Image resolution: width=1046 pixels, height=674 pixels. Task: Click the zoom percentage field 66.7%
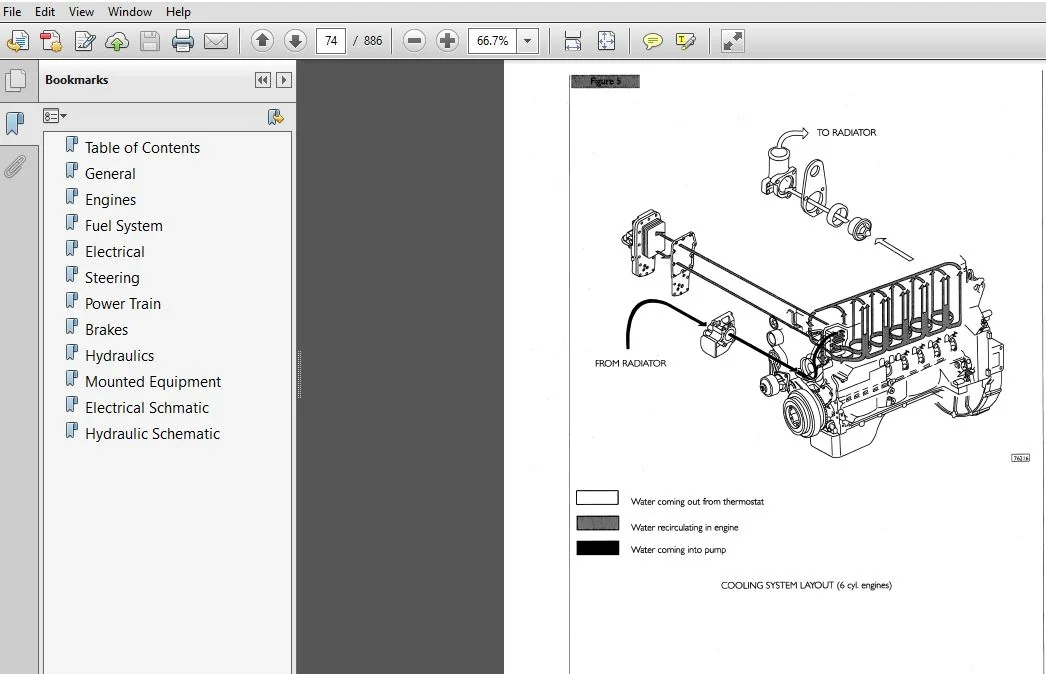(492, 41)
